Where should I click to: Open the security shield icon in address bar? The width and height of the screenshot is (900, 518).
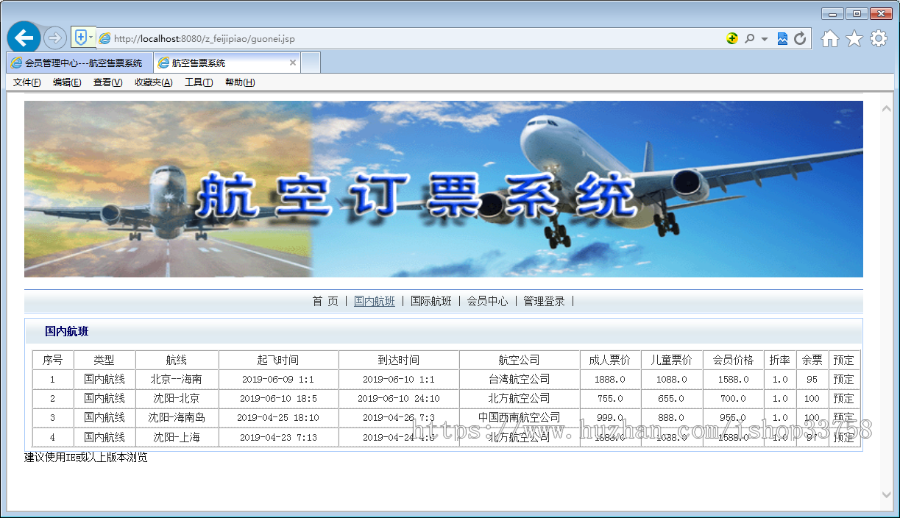coord(80,38)
